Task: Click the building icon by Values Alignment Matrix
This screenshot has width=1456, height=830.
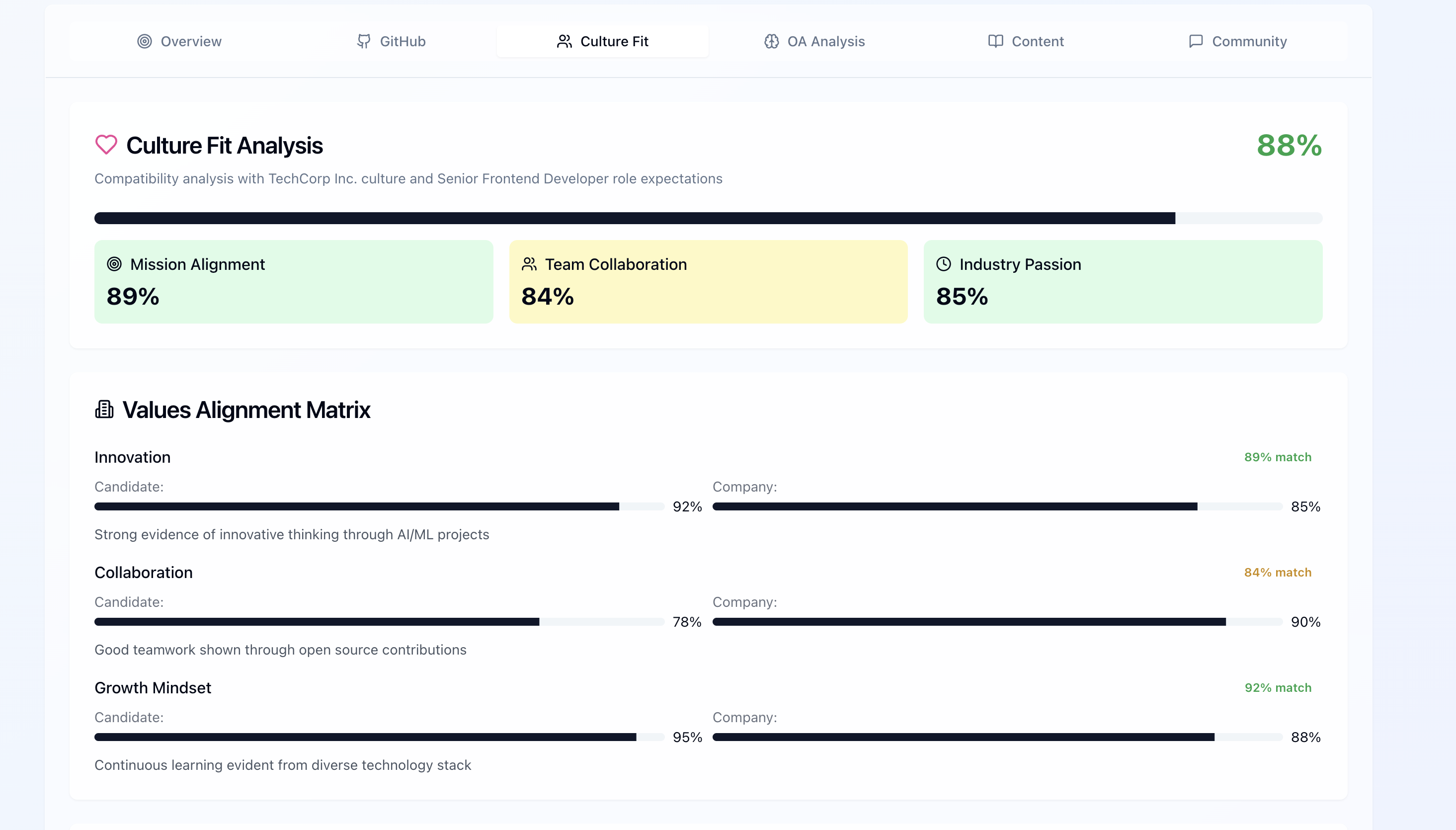Action: [104, 410]
